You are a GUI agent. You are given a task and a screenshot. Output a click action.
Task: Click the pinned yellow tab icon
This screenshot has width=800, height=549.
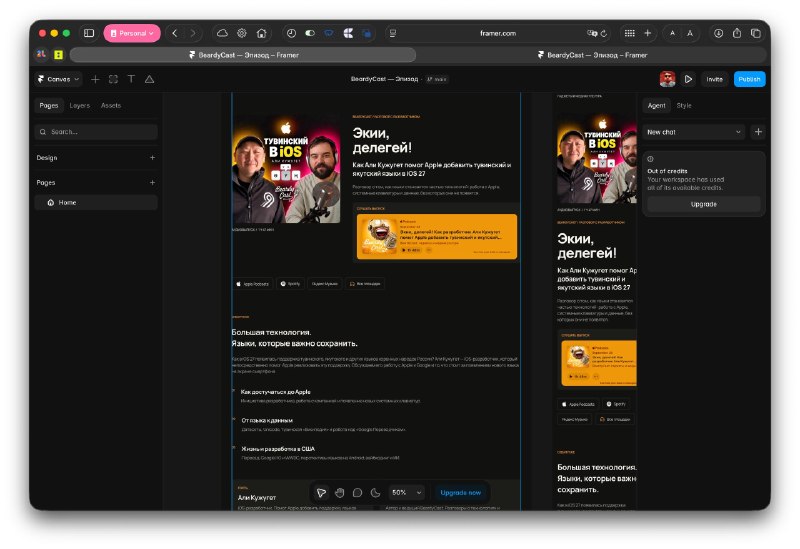coord(59,55)
